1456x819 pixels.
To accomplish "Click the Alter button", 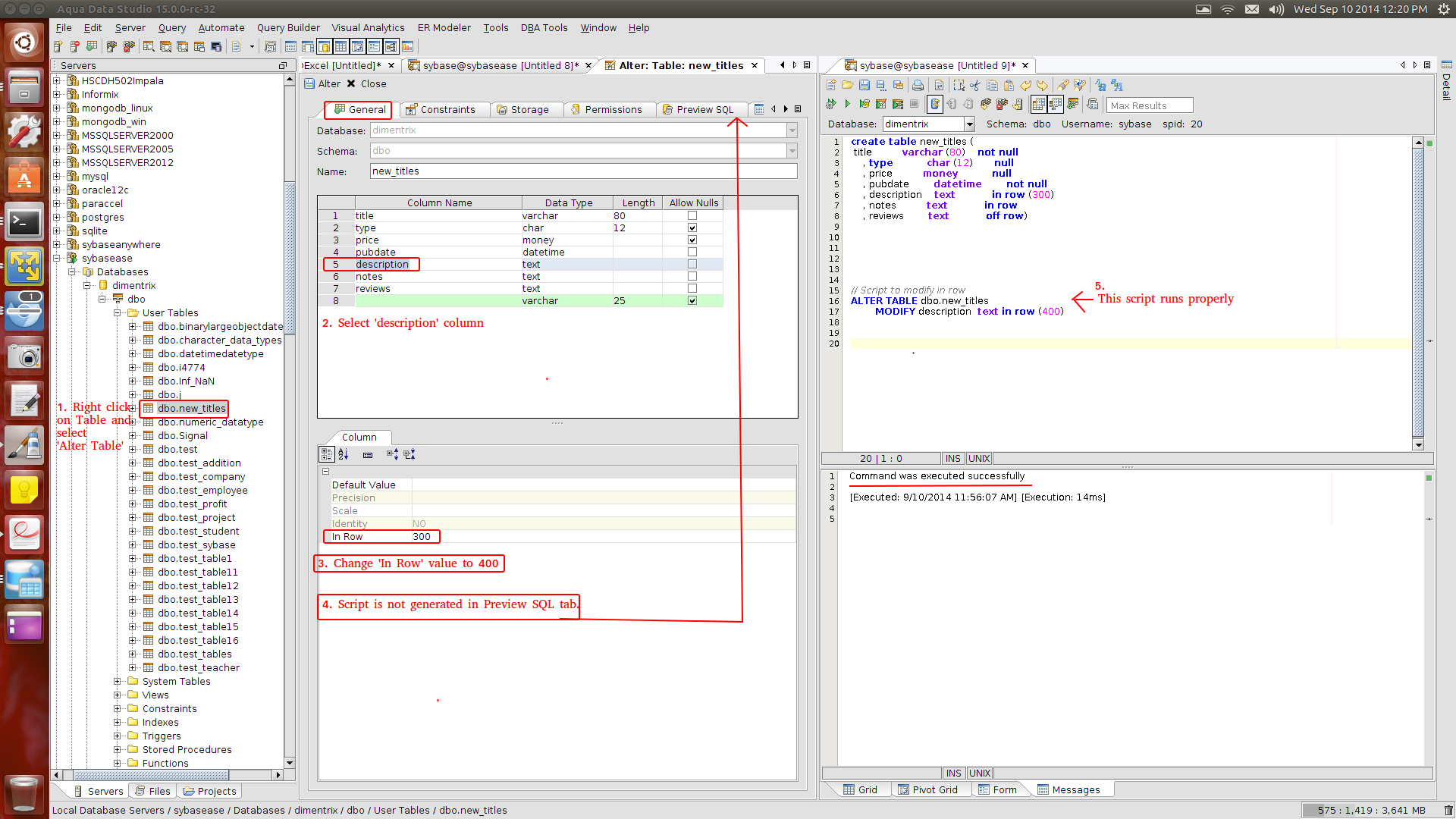I will (x=323, y=84).
